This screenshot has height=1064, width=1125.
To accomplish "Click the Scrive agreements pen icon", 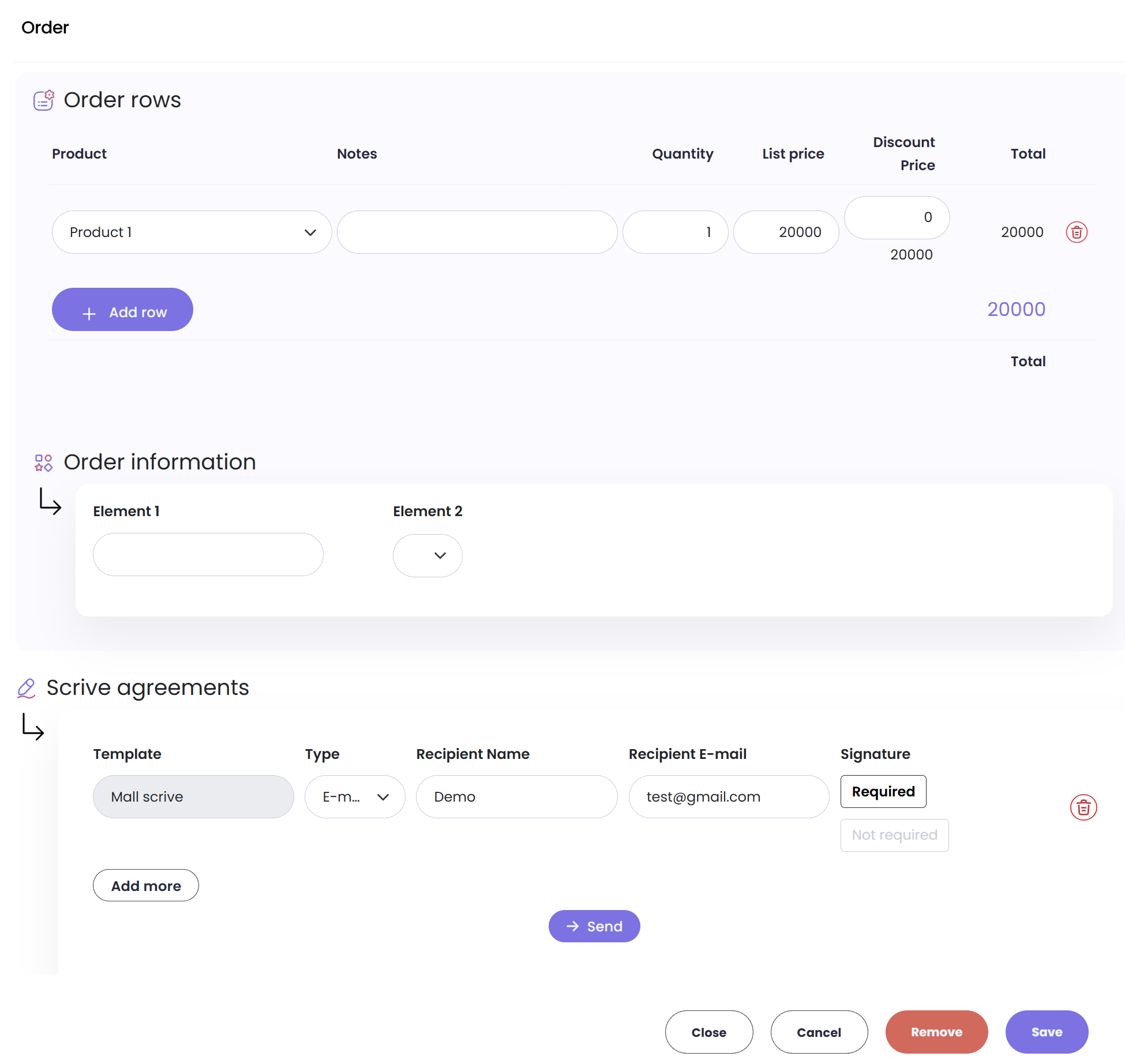I will (x=27, y=688).
